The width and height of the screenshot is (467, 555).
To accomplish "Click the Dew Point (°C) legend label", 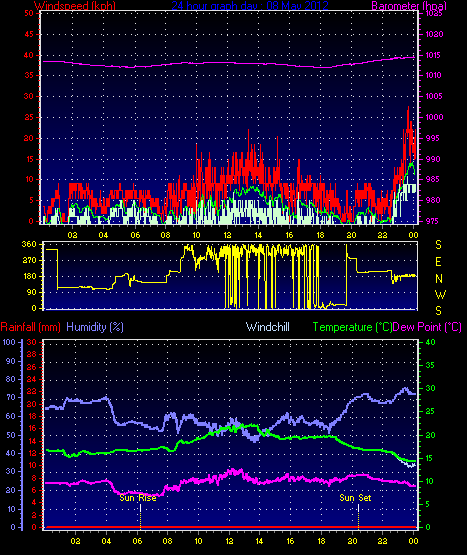I will (427, 327).
